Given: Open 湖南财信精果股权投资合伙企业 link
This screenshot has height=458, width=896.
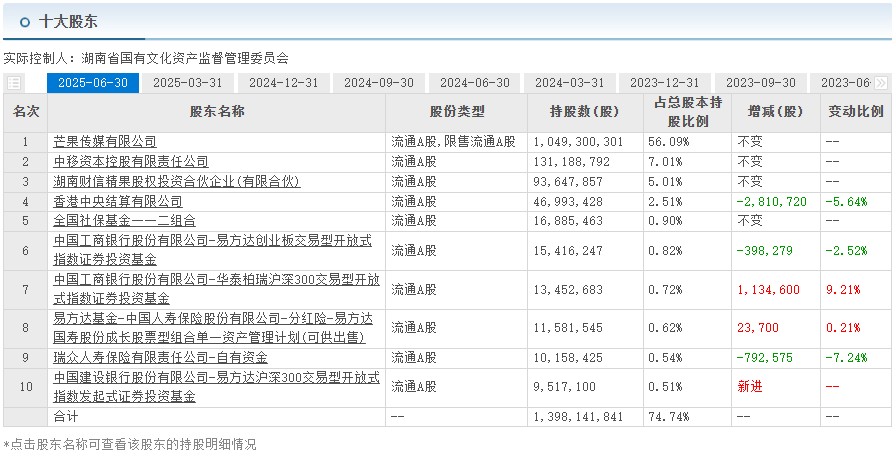Looking at the screenshot, I should coord(177,182).
